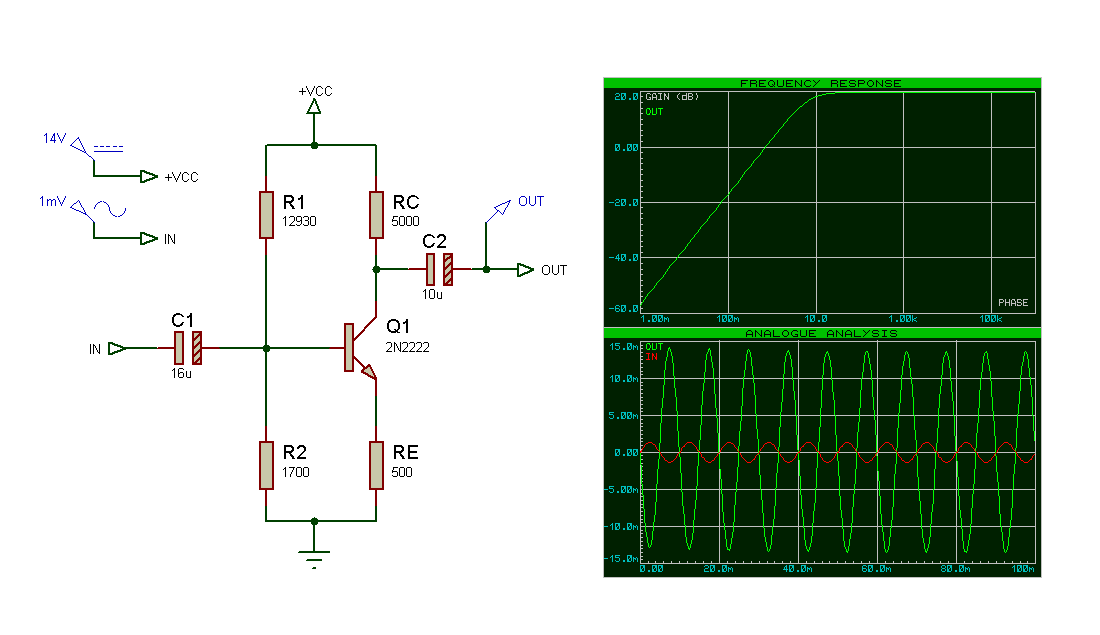
Task: Click the R1 value 12930
Action: (299, 222)
